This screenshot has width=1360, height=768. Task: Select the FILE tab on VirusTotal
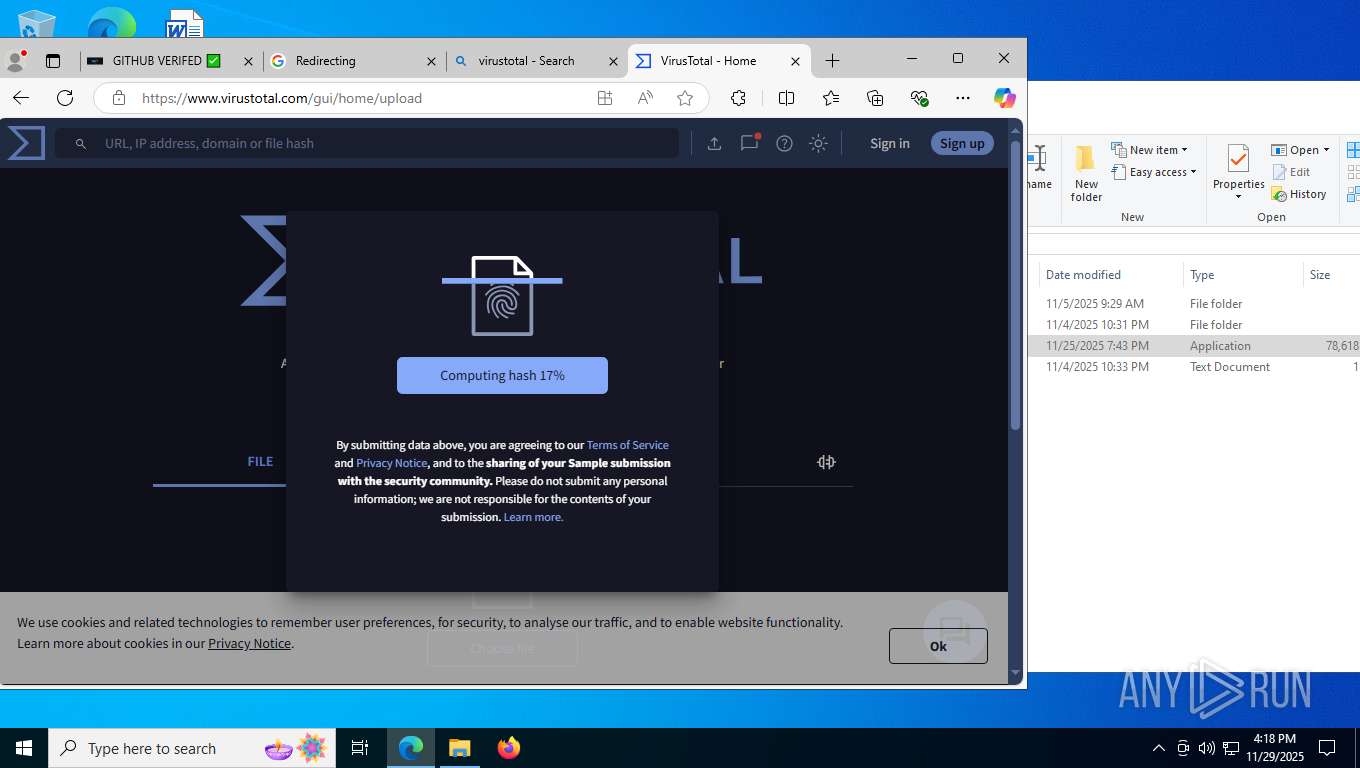(260, 462)
